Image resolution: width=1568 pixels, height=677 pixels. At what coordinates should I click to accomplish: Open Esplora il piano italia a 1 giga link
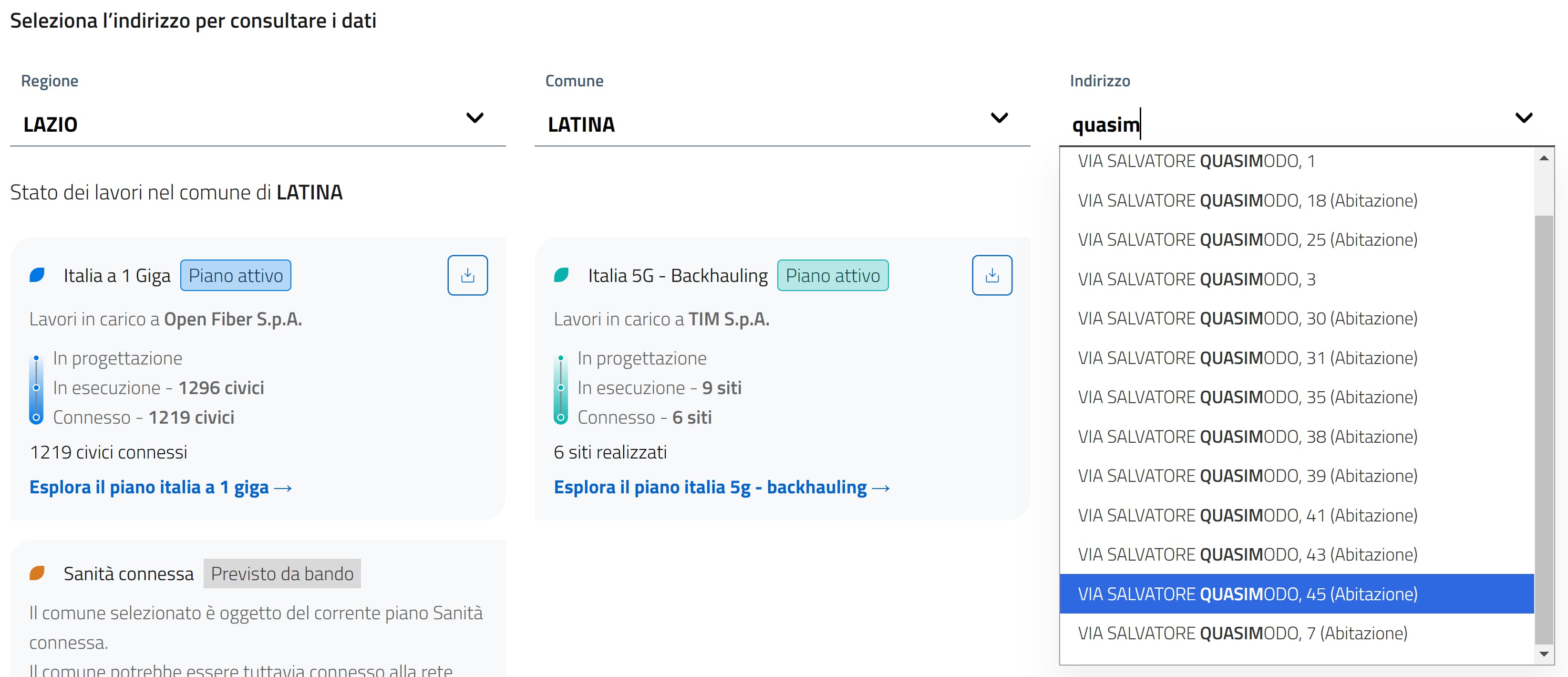tap(161, 487)
